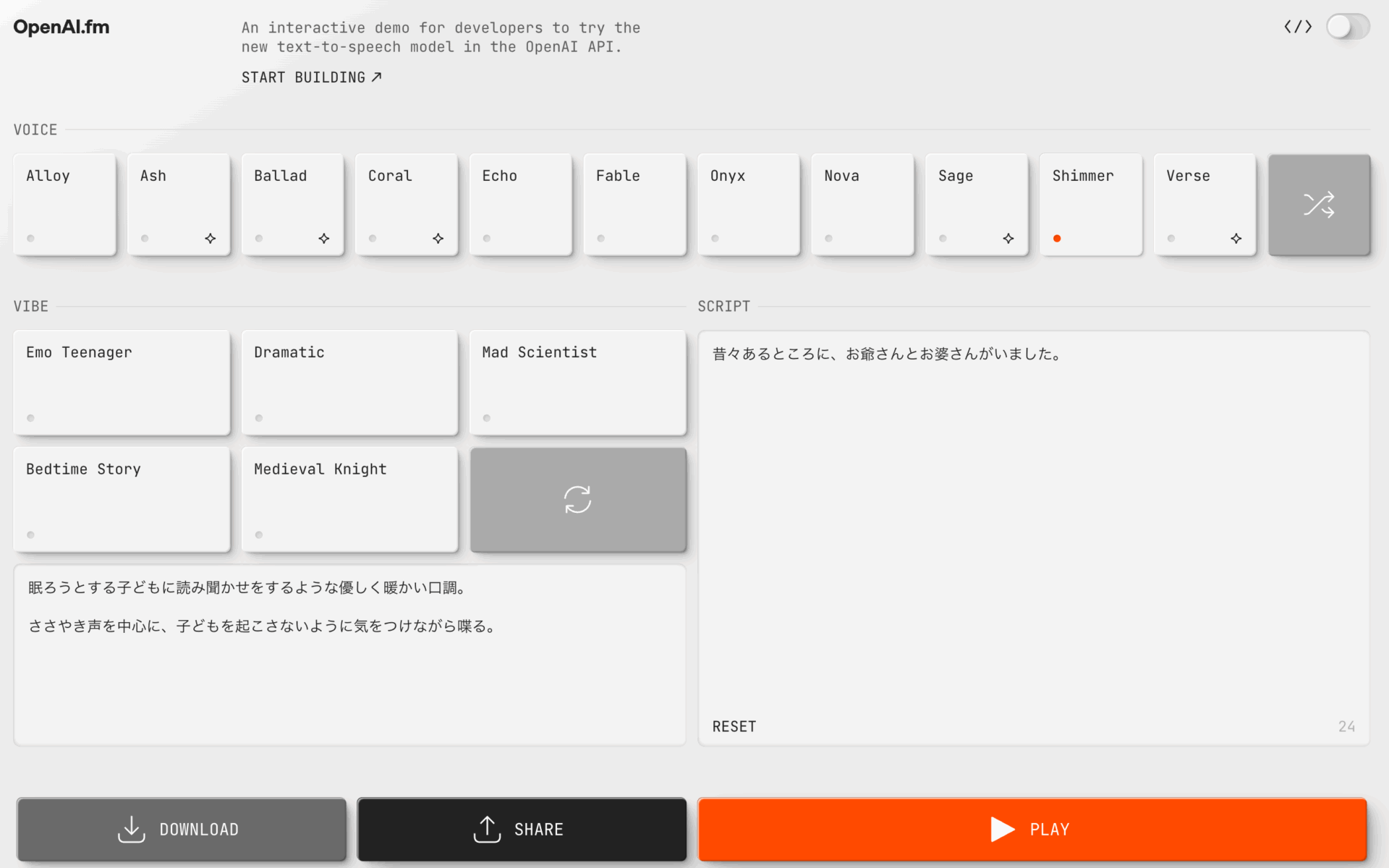
Task: Select the Mad Scientist vibe
Action: (x=577, y=383)
